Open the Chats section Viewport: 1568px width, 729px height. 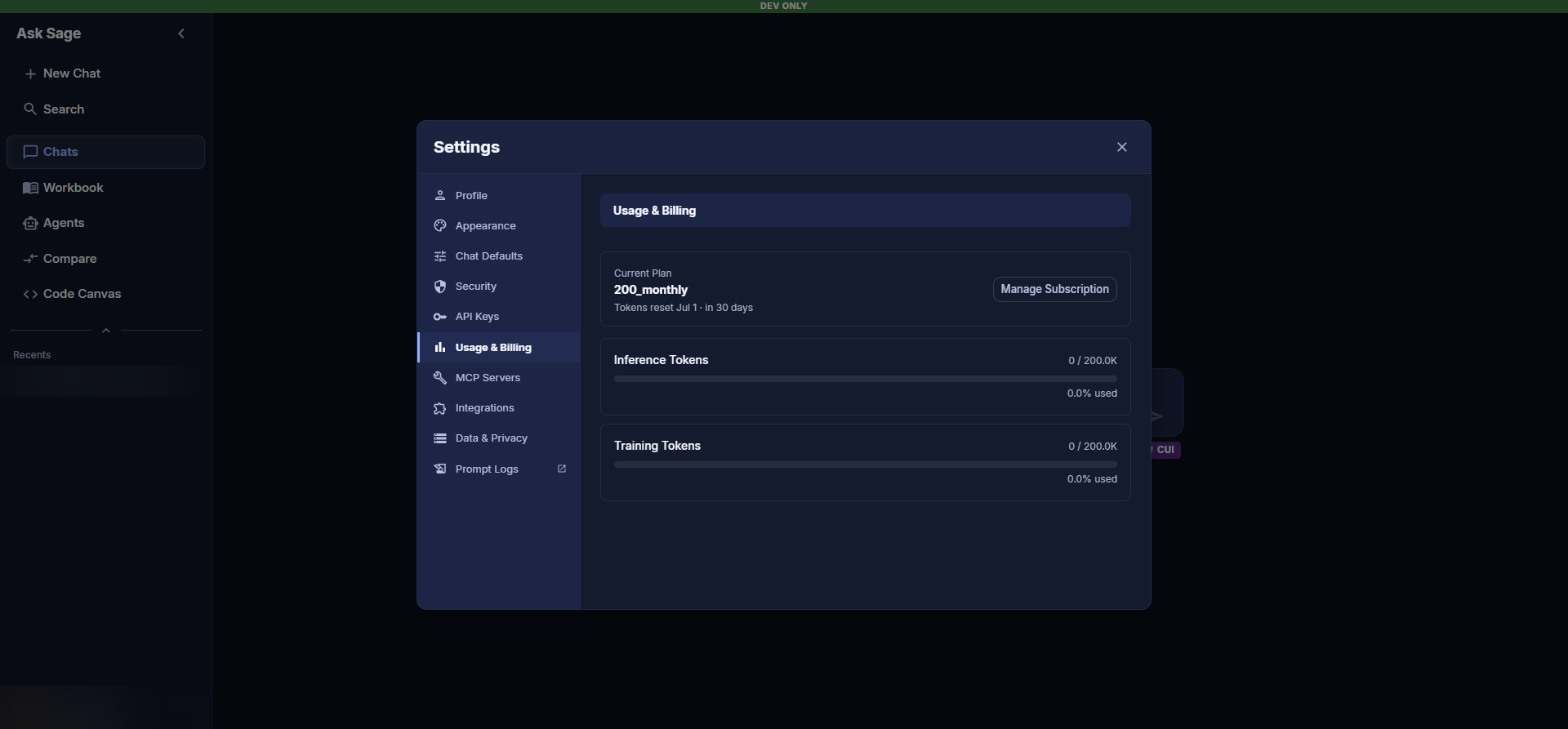[105, 152]
